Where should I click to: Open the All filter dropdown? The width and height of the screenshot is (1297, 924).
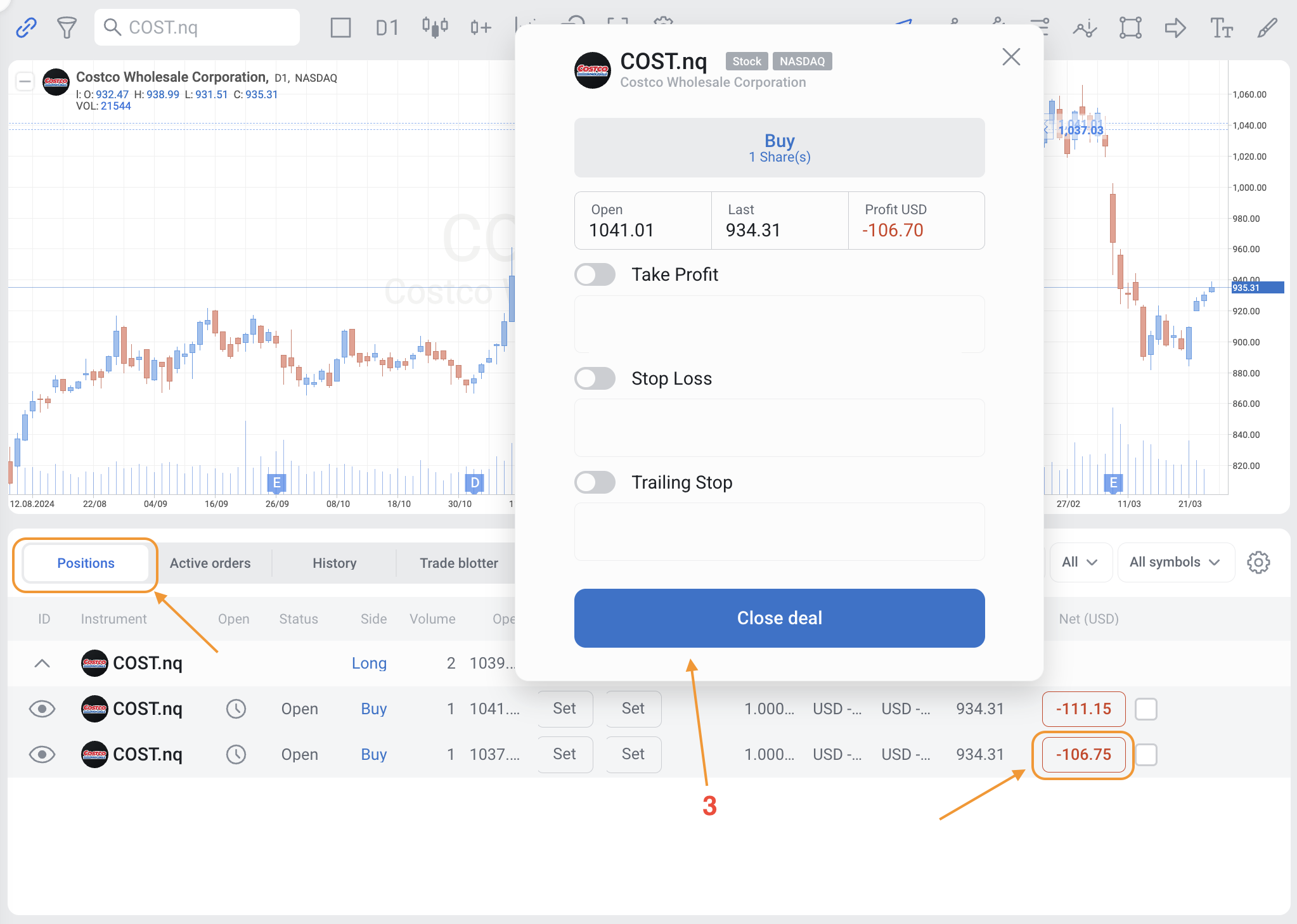click(x=1080, y=562)
